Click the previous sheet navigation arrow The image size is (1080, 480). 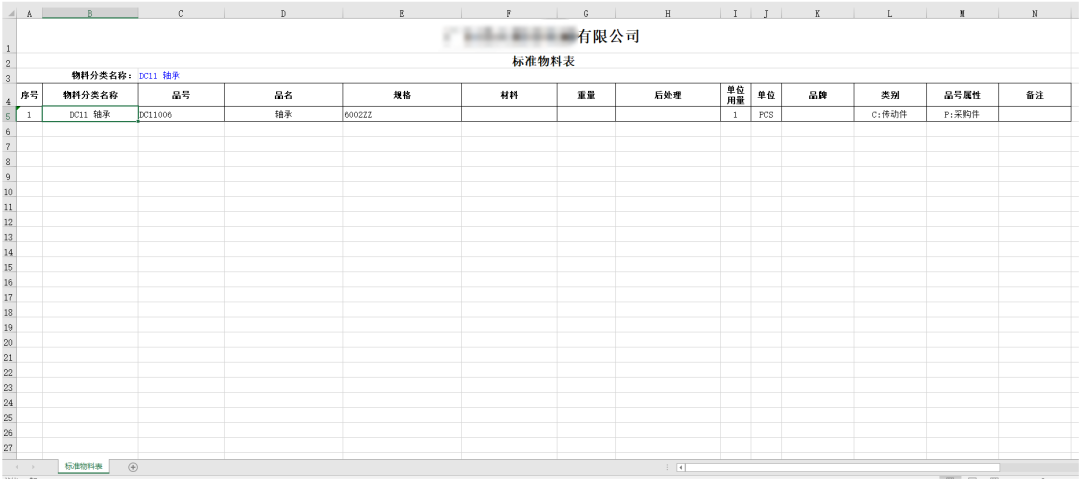click(18, 467)
